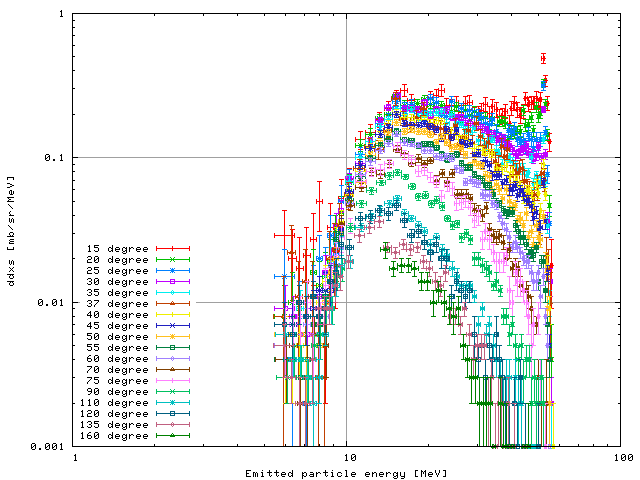This screenshot has width=640, height=480.
Task: Click the '60 degree' legend label
Action: pos(117,359)
